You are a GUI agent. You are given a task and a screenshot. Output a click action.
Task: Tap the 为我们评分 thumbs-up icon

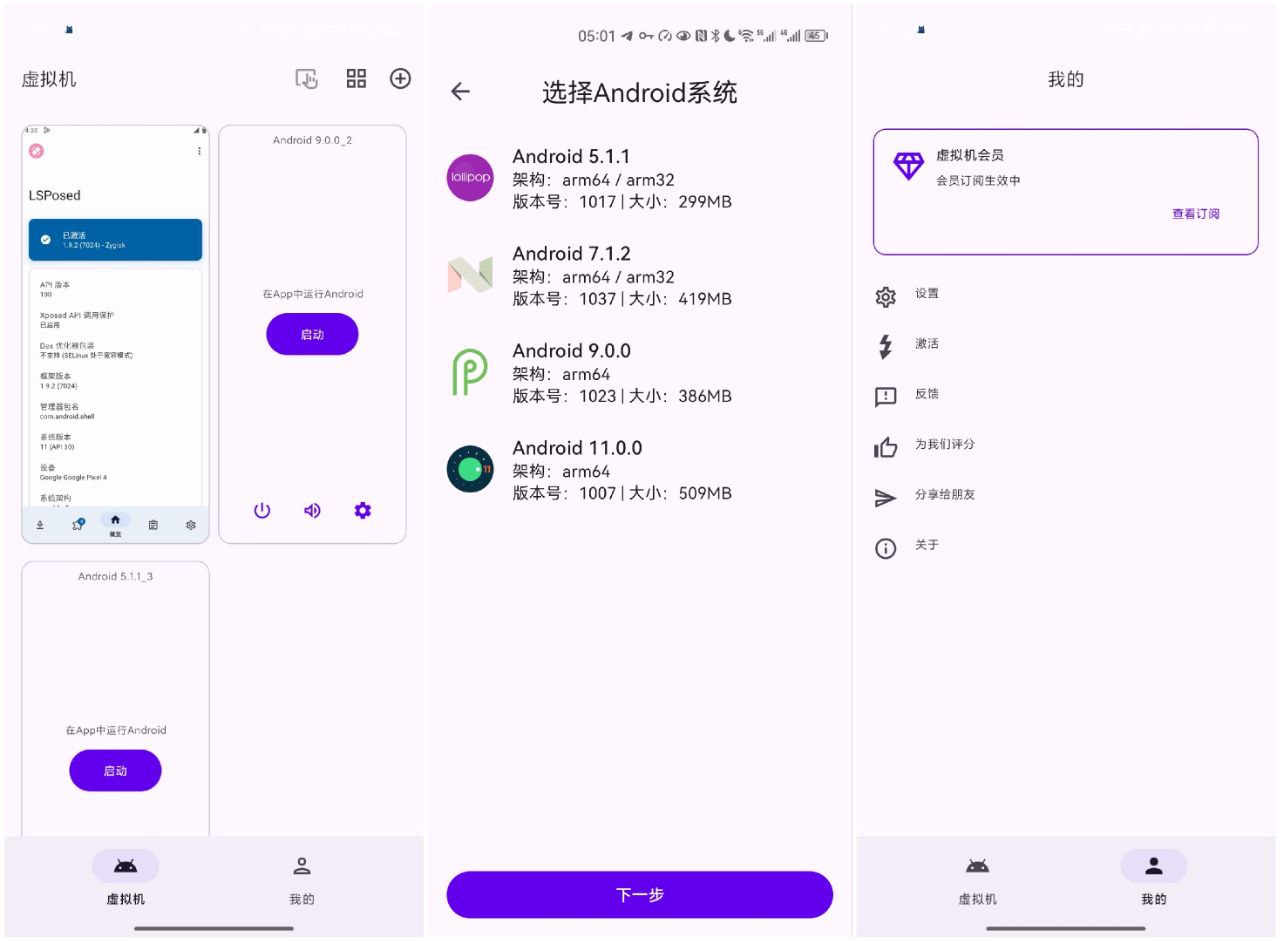coord(885,447)
